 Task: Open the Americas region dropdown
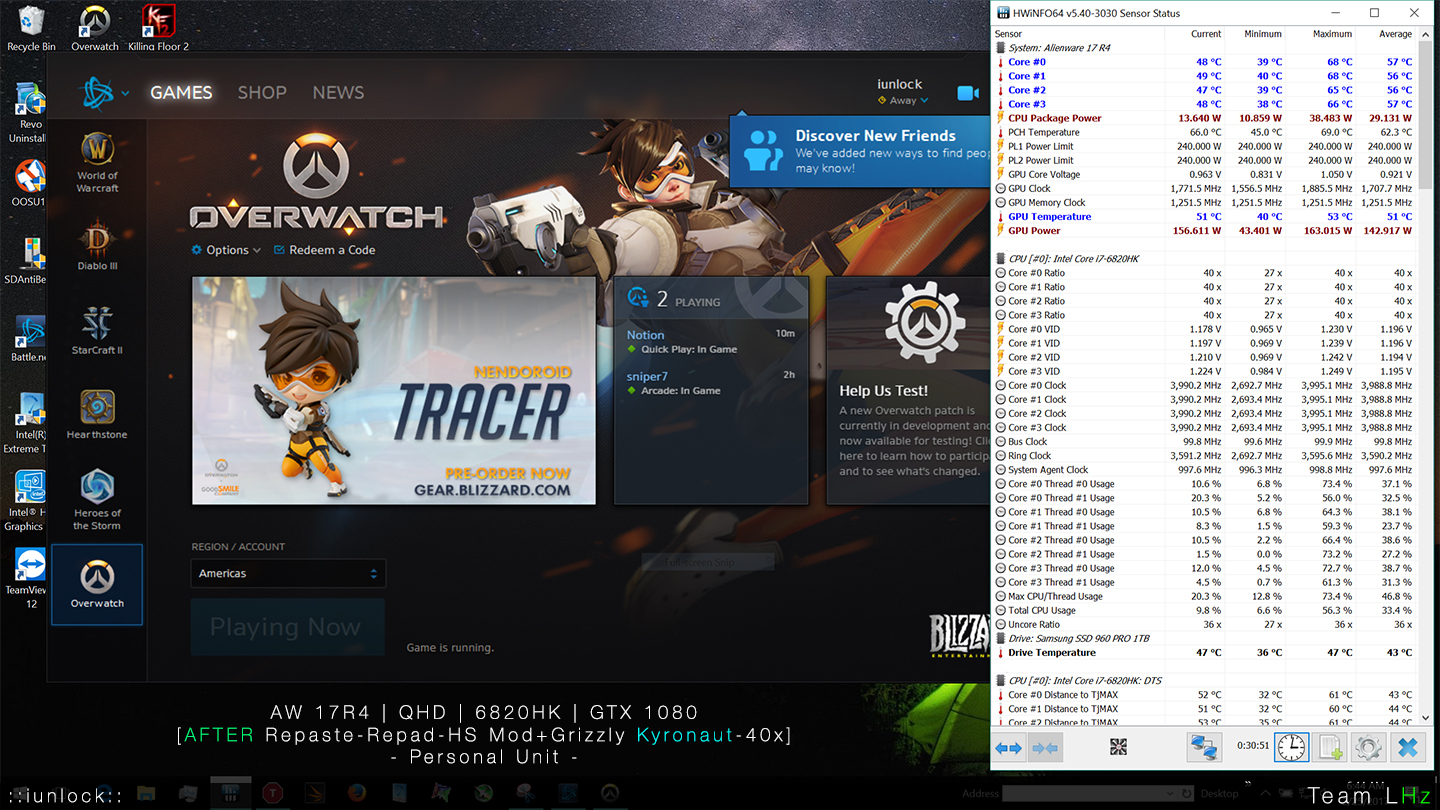(x=288, y=574)
